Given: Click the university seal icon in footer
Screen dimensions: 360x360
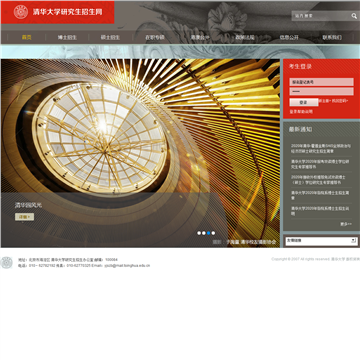Looking at the screenshot, I should (x=6, y=262).
